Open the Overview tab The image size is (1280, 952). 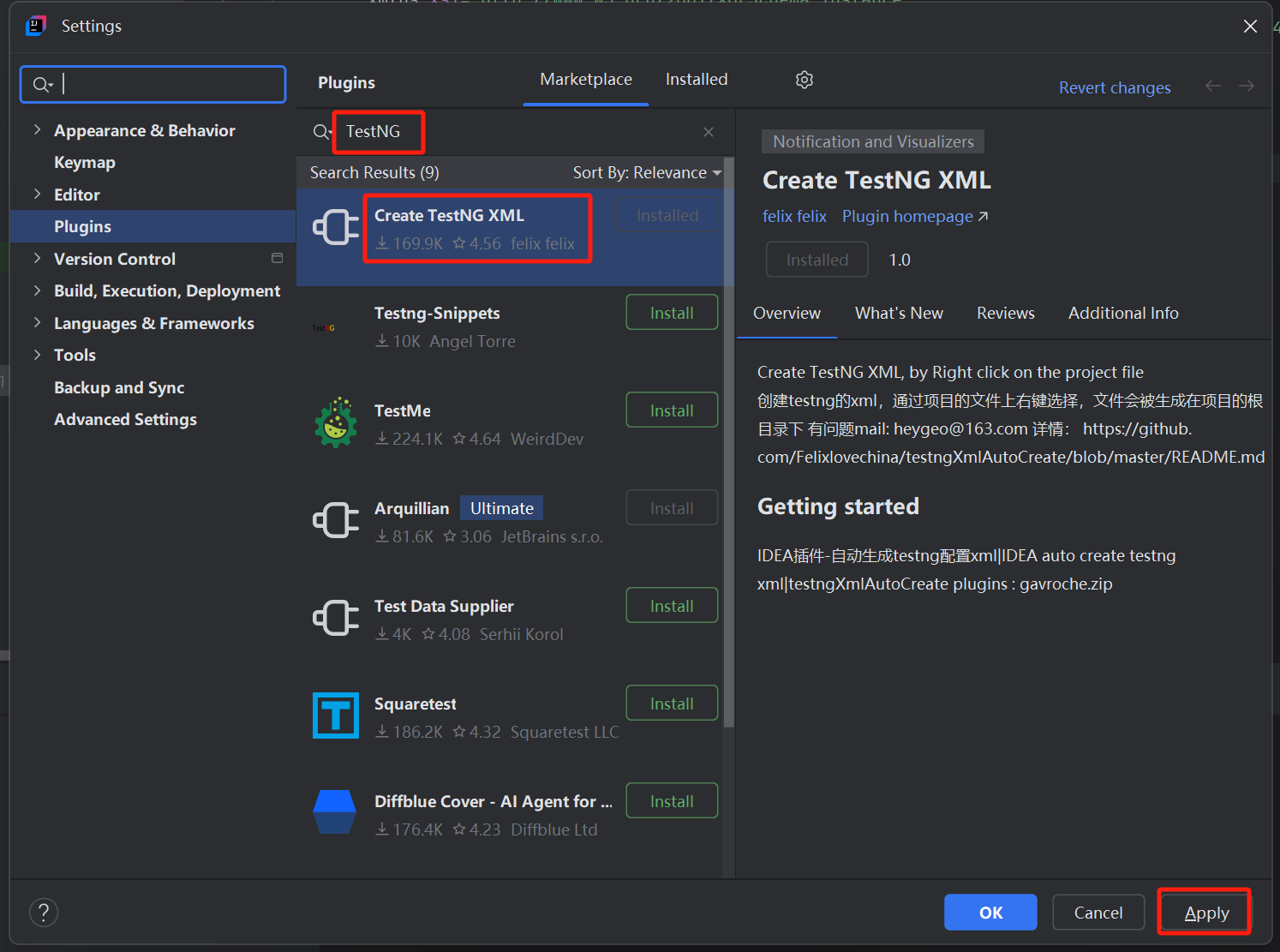coord(787,314)
